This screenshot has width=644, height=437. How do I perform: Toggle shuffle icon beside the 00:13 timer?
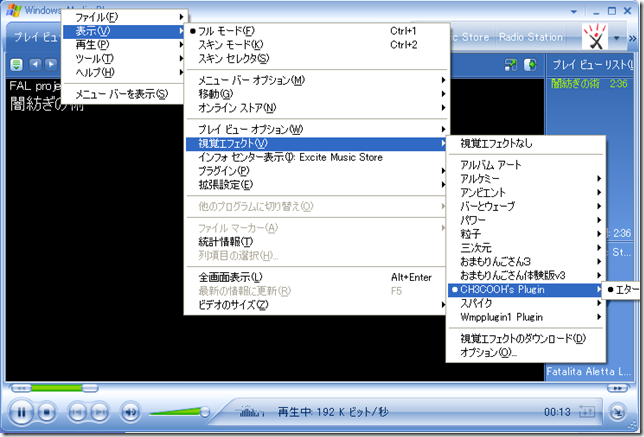click(586, 411)
